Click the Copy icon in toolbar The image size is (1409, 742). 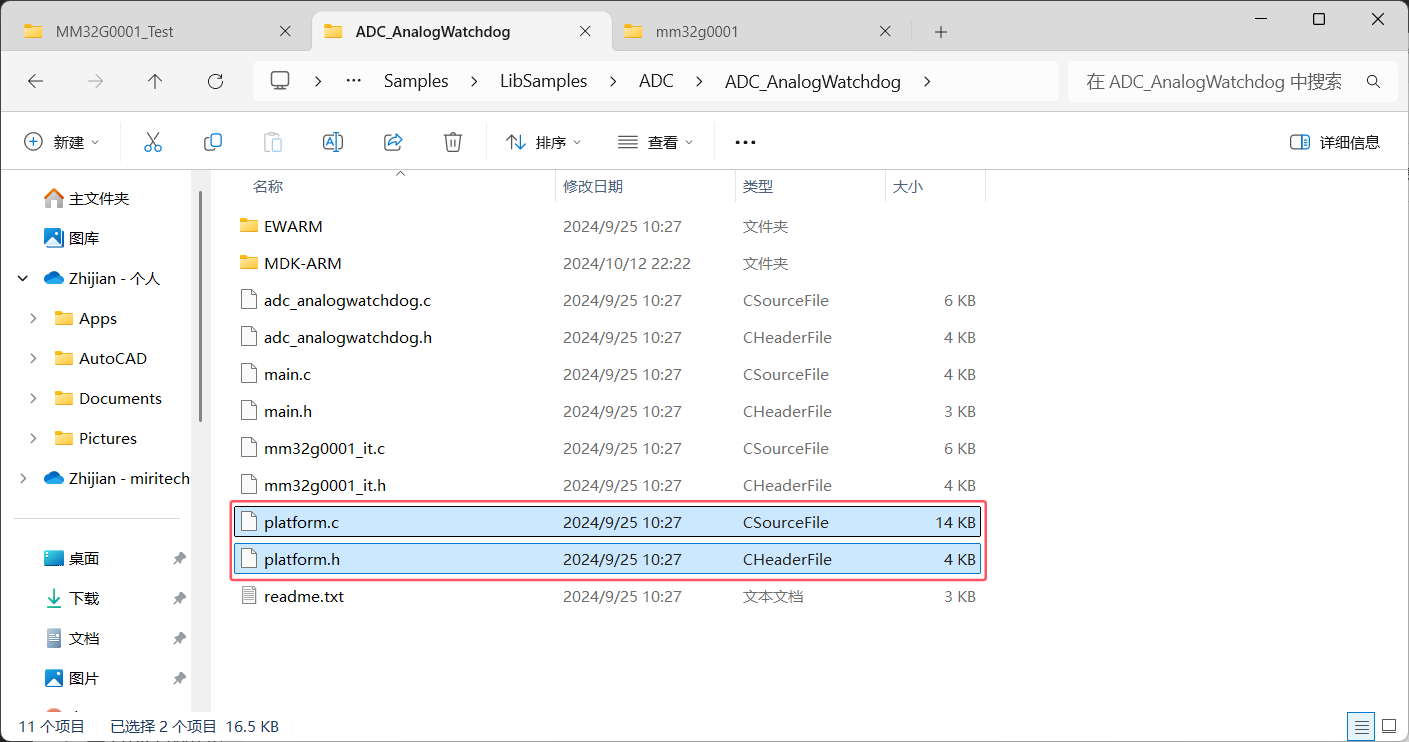click(213, 142)
